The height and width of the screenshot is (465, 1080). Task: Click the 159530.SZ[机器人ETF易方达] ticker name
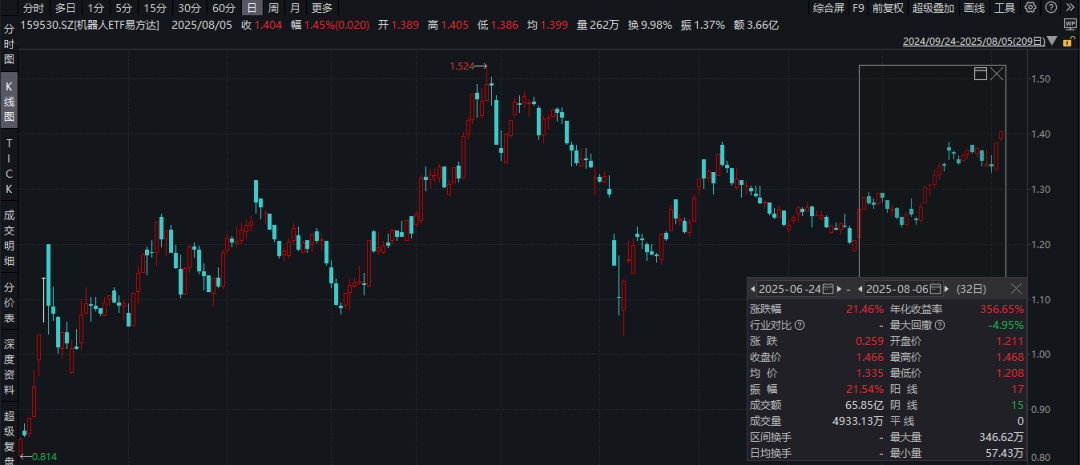pyautogui.click(x=91, y=25)
